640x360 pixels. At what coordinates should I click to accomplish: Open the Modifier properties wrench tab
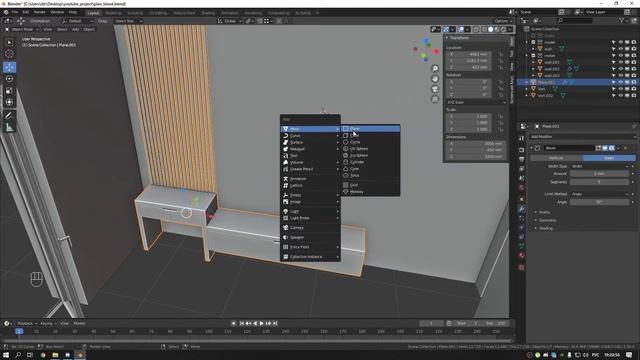pos(522,209)
